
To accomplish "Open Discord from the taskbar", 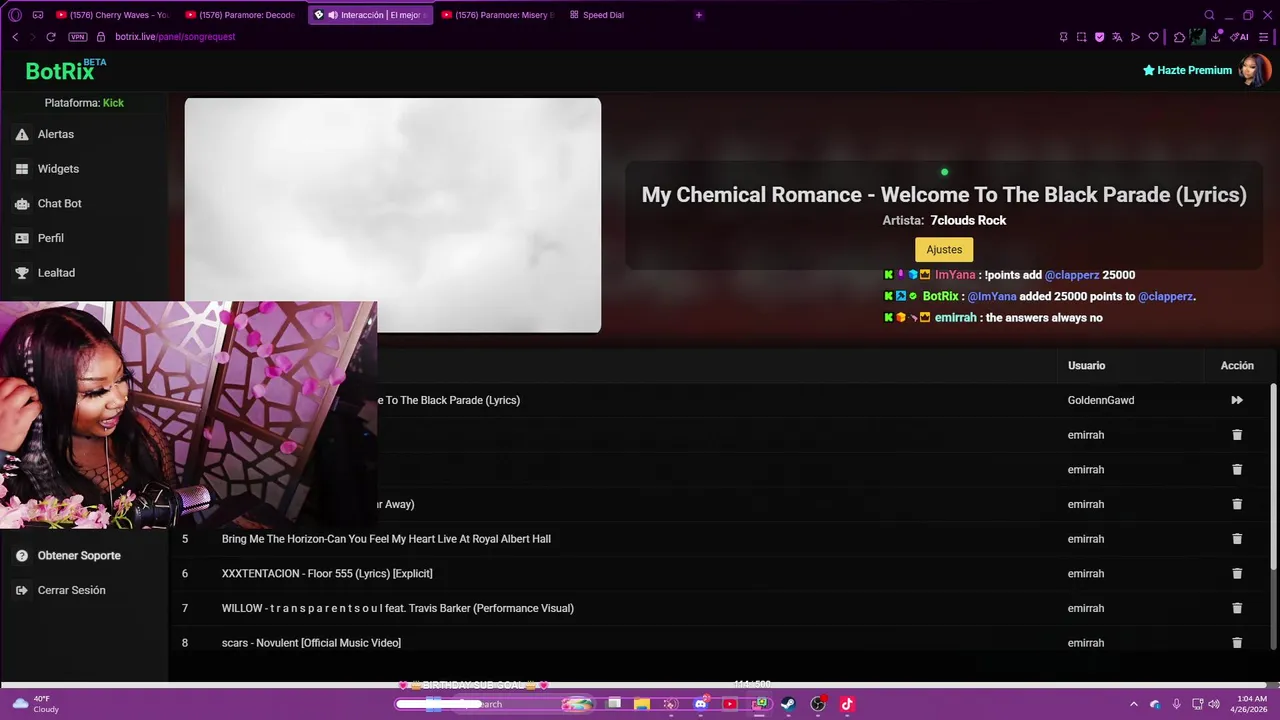I will [x=700, y=704].
